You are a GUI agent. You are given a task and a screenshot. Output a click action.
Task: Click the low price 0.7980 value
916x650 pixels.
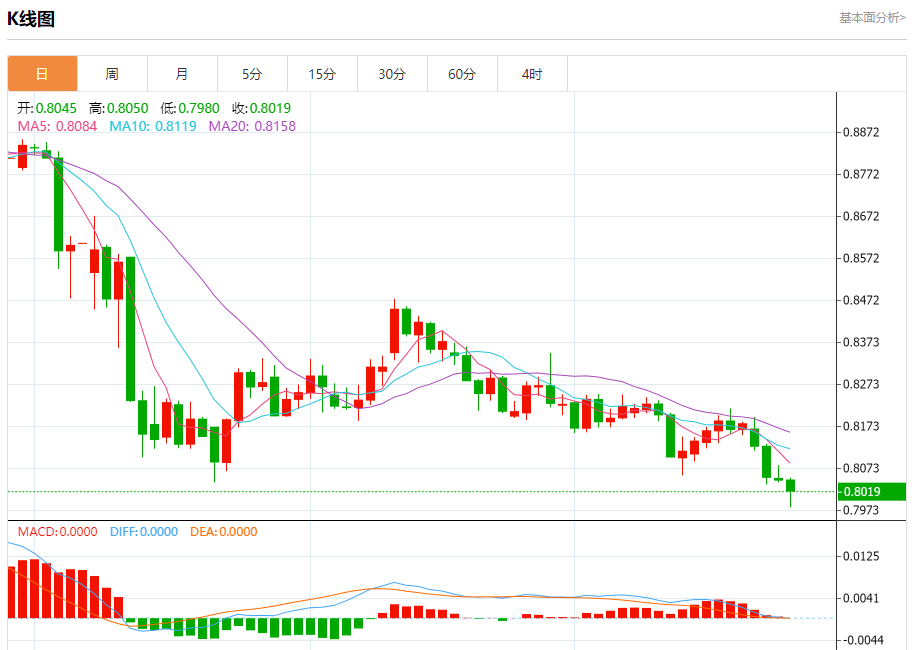[x=199, y=108]
